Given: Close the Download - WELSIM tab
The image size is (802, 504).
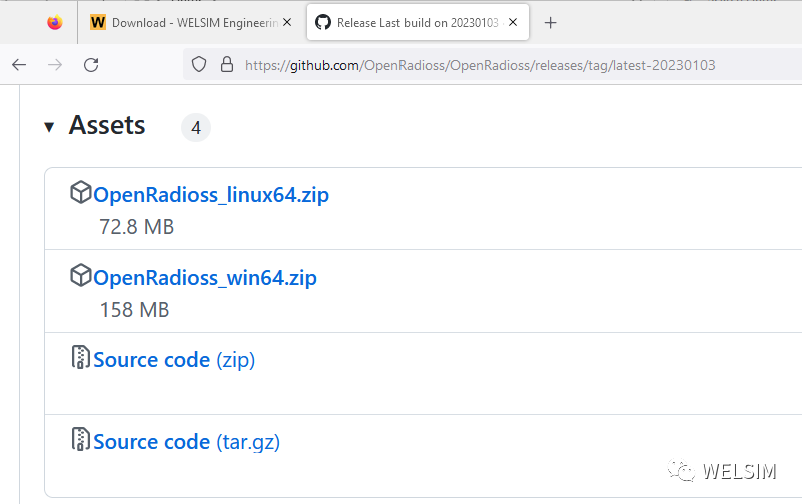Looking at the screenshot, I should coord(287,23).
